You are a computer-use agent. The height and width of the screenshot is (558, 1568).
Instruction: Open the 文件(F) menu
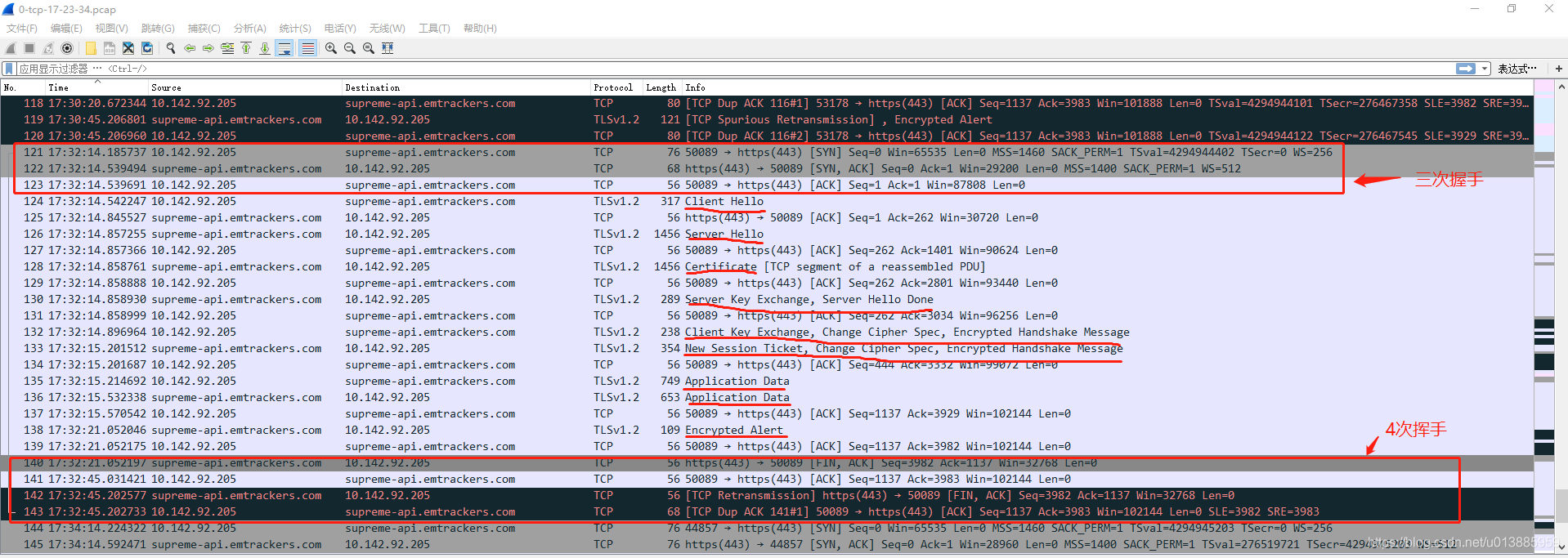tap(22, 29)
